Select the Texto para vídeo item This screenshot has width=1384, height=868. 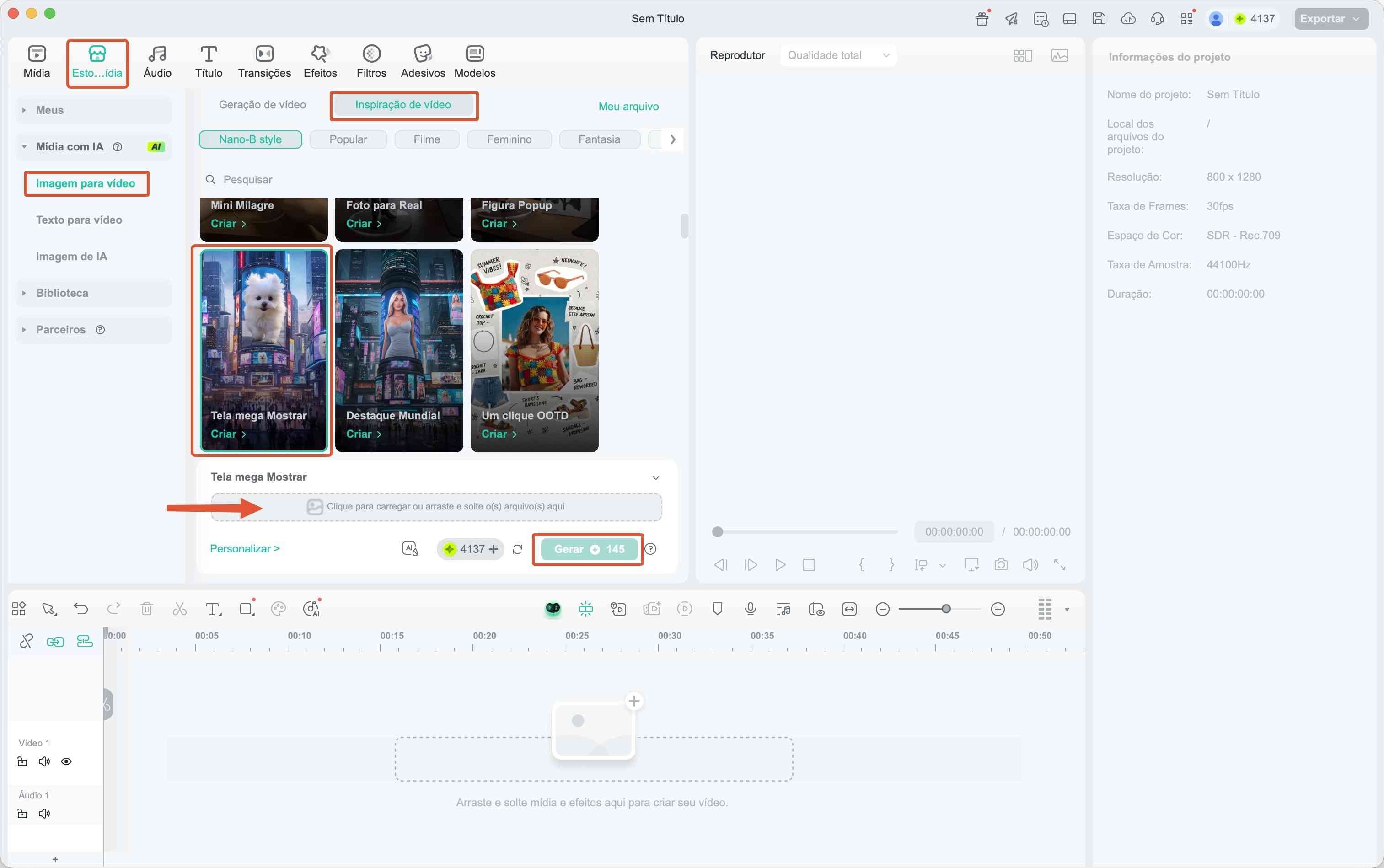(79, 220)
